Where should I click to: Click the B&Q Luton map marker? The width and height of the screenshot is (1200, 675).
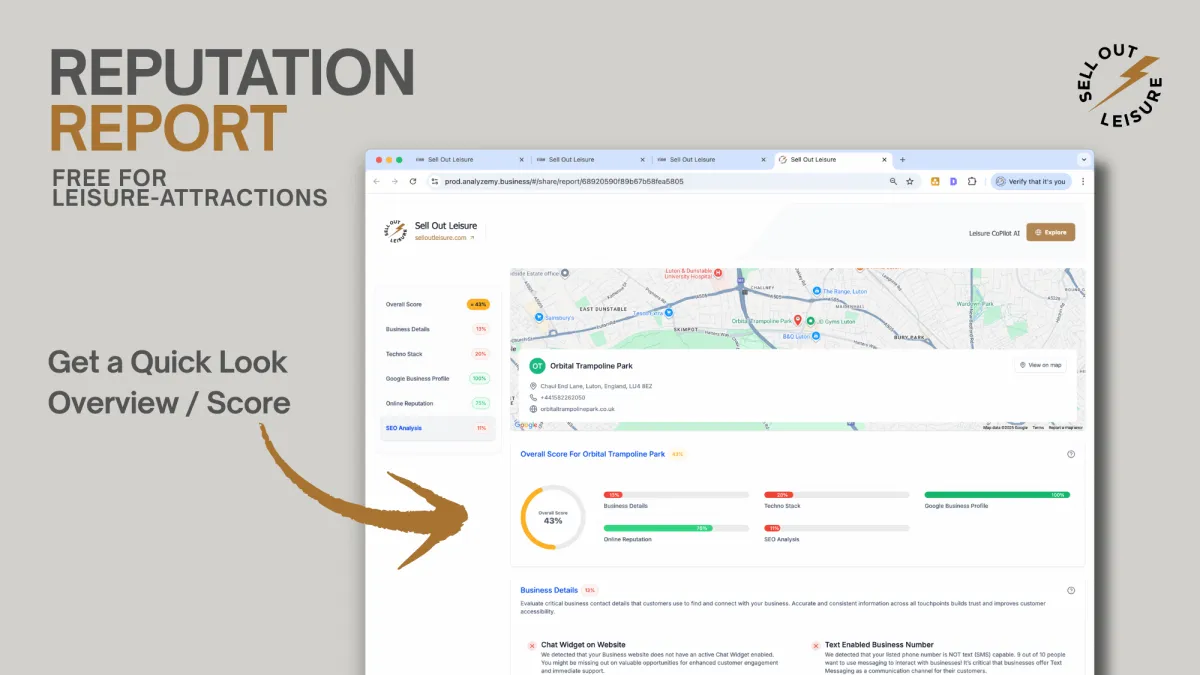tap(816, 337)
